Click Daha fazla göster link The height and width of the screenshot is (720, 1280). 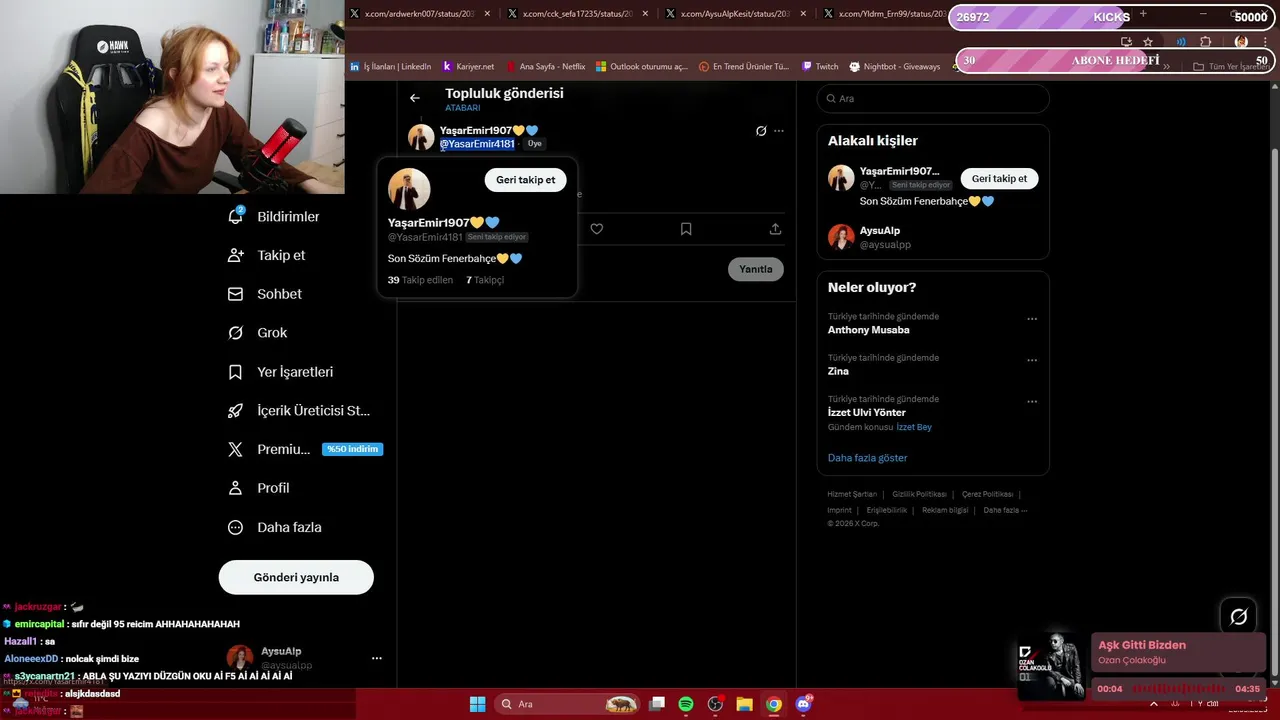[868, 458]
